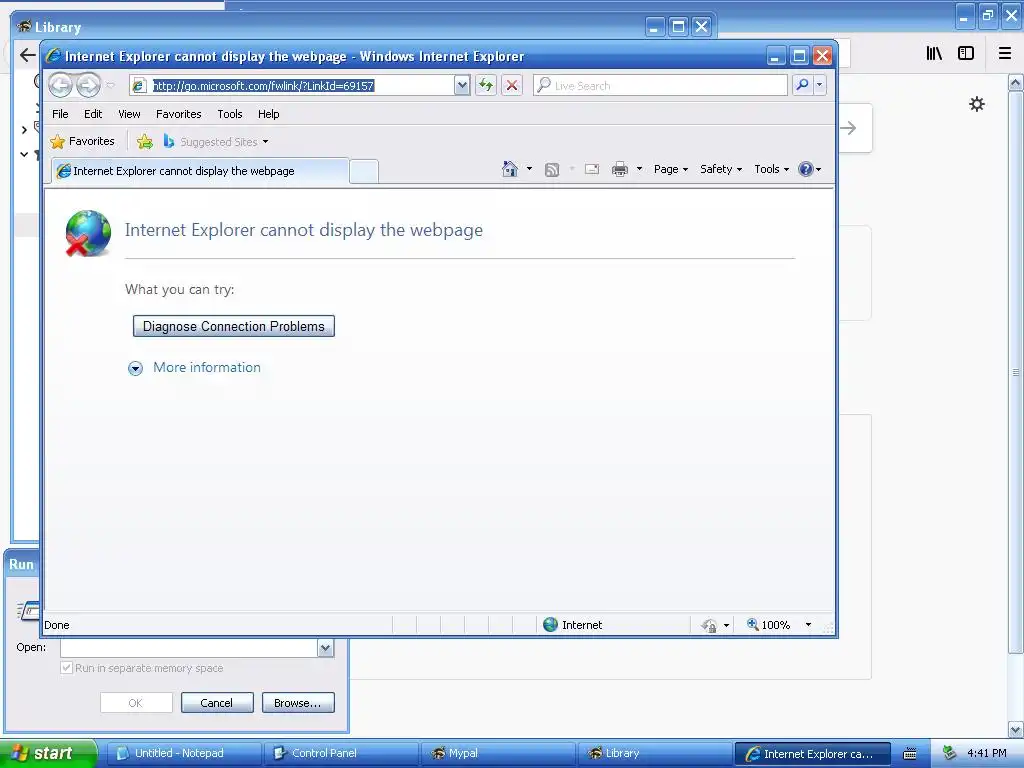The height and width of the screenshot is (768, 1024).
Task: Click the Mypal vertical scrollbar down arrow
Action: pos(1015,729)
